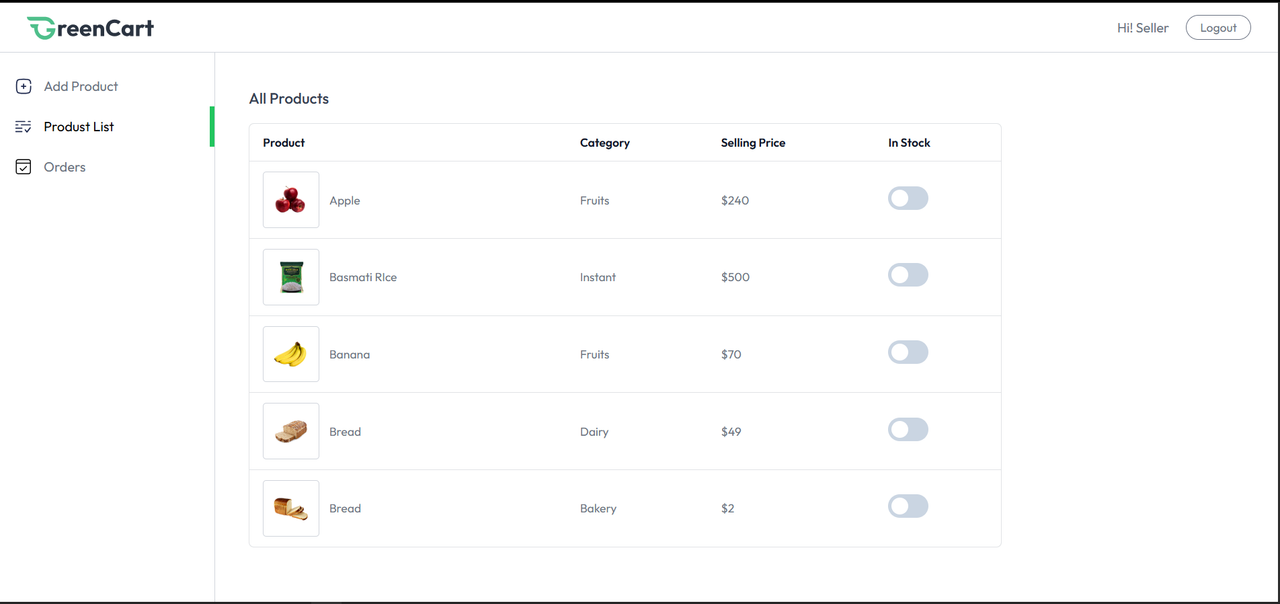Click the Apple product name

[345, 201]
